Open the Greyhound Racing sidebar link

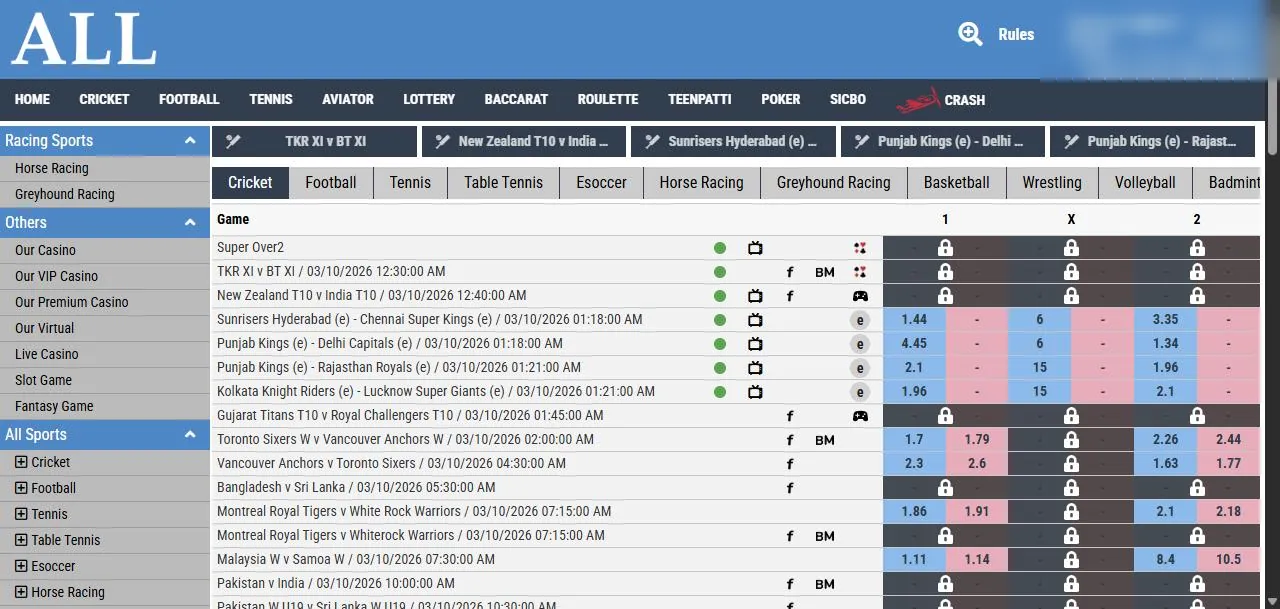[65, 194]
